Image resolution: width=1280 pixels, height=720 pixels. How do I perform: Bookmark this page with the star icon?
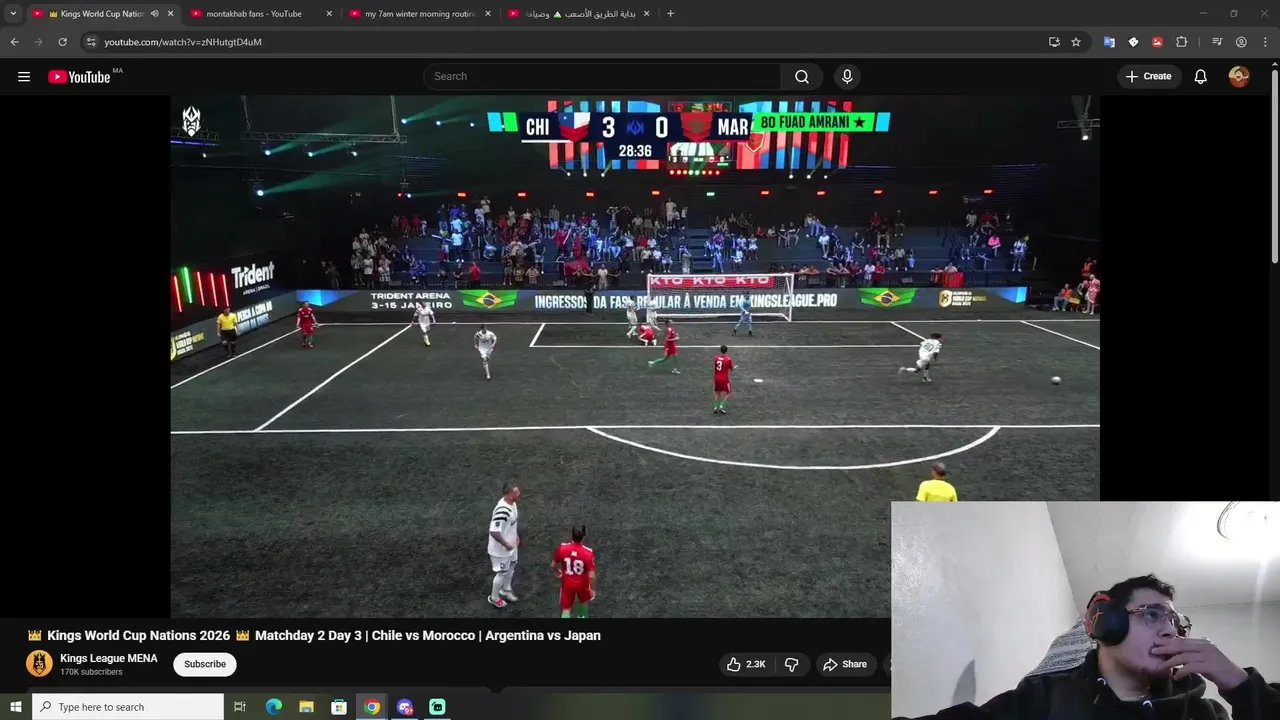point(1076,42)
